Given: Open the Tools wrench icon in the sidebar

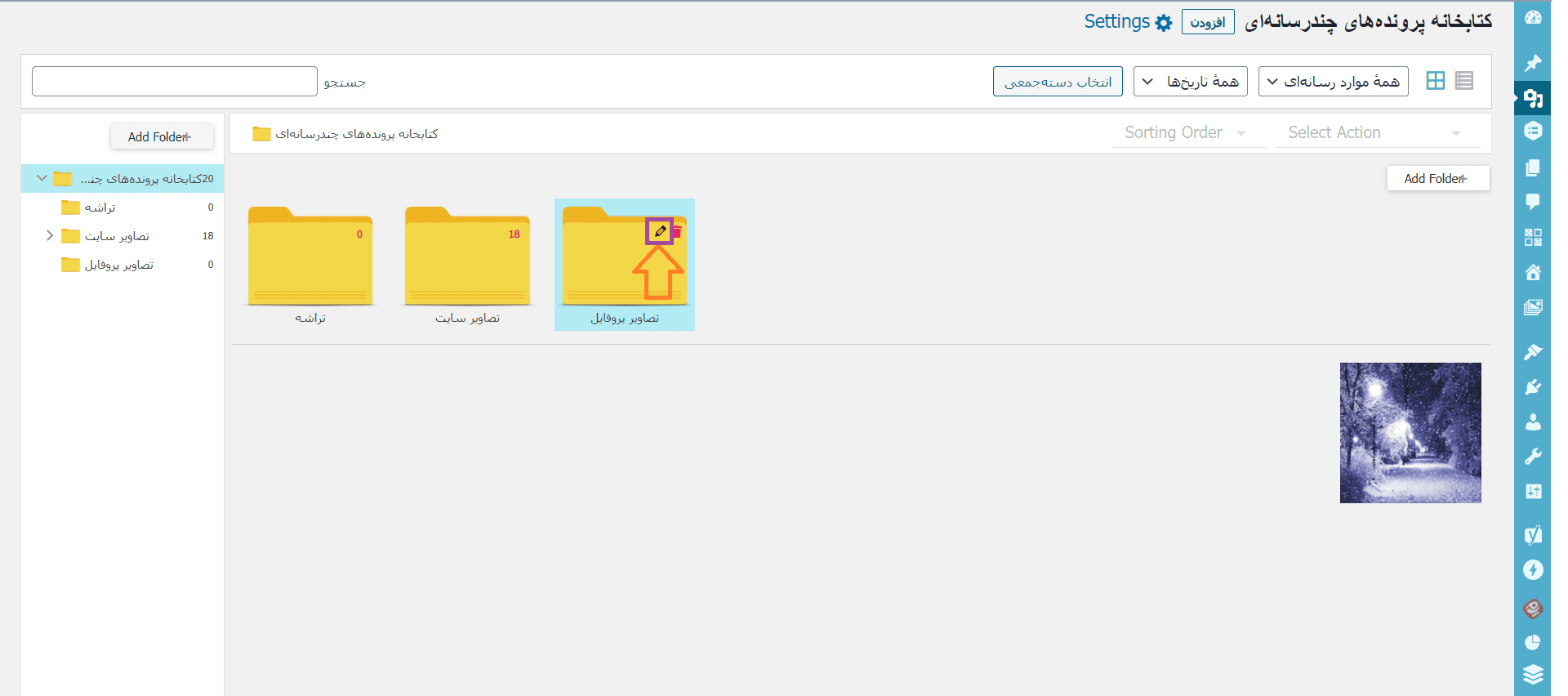Looking at the screenshot, I should (x=1533, y=457).
